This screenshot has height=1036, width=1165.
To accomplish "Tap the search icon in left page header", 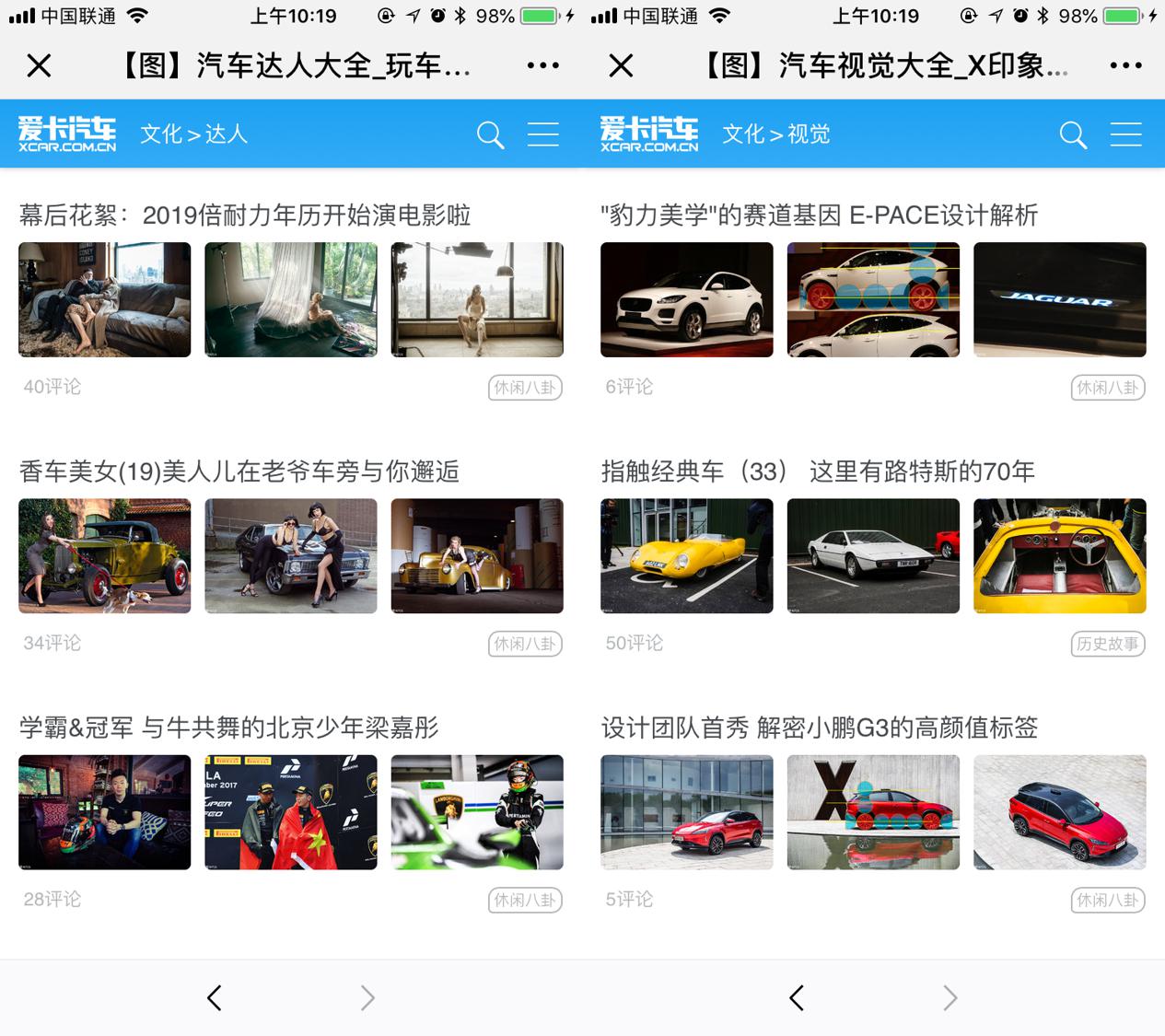I will 490,135.
